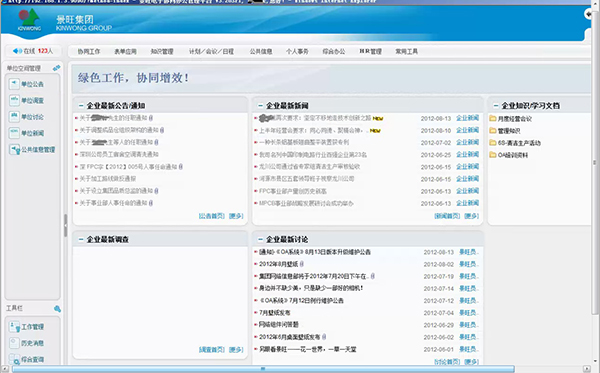Open 公共信息管理 sidebar icon
The image size is (600, 373).
(15, 150)
